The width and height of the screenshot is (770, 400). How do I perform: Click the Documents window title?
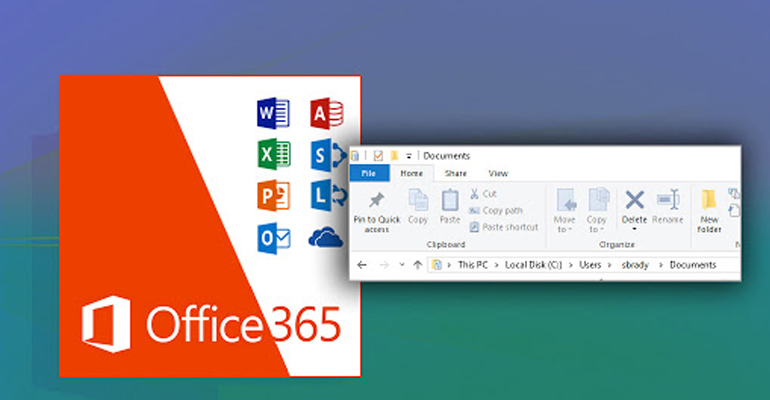click(x=446, y=156)
